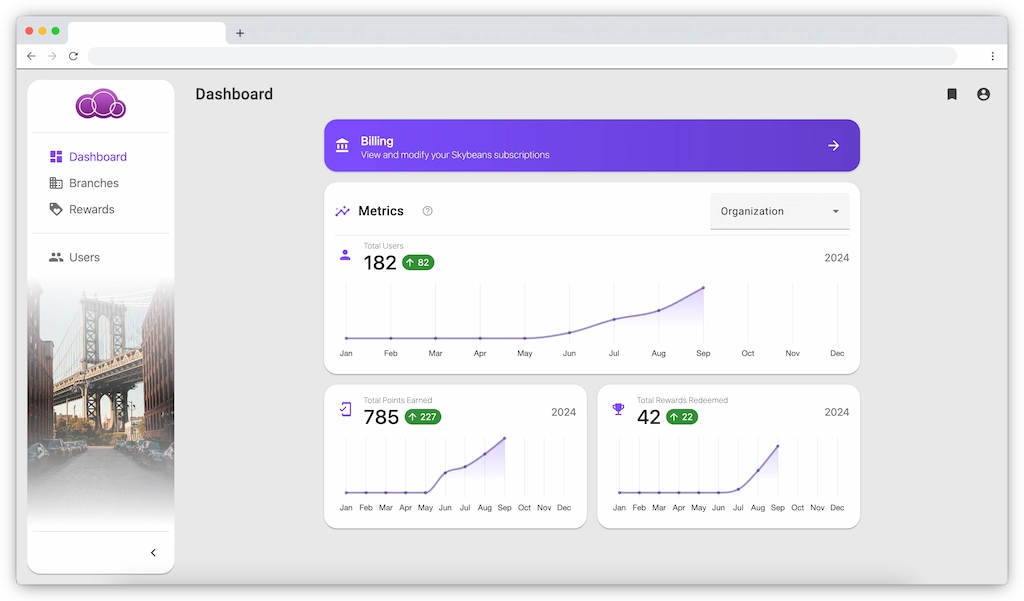Click the Rewards tag icon

[x=57, y=209]
